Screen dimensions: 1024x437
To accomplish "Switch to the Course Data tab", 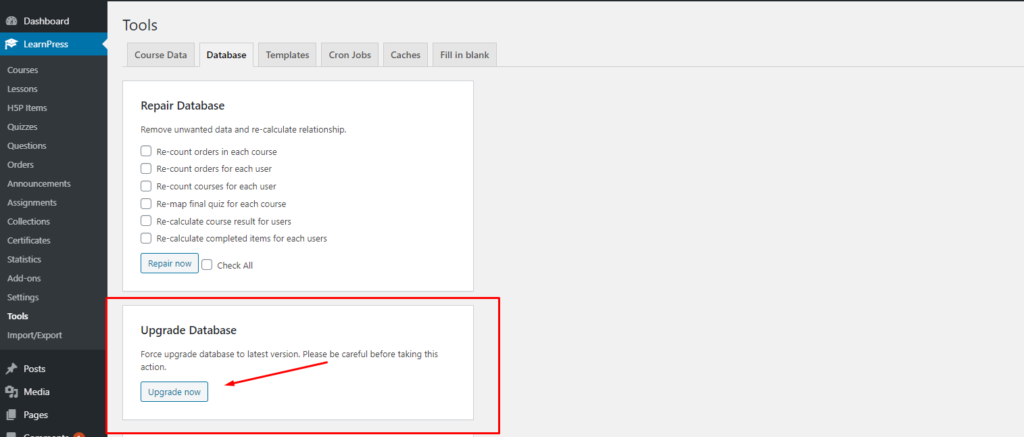I will (161, 56).
